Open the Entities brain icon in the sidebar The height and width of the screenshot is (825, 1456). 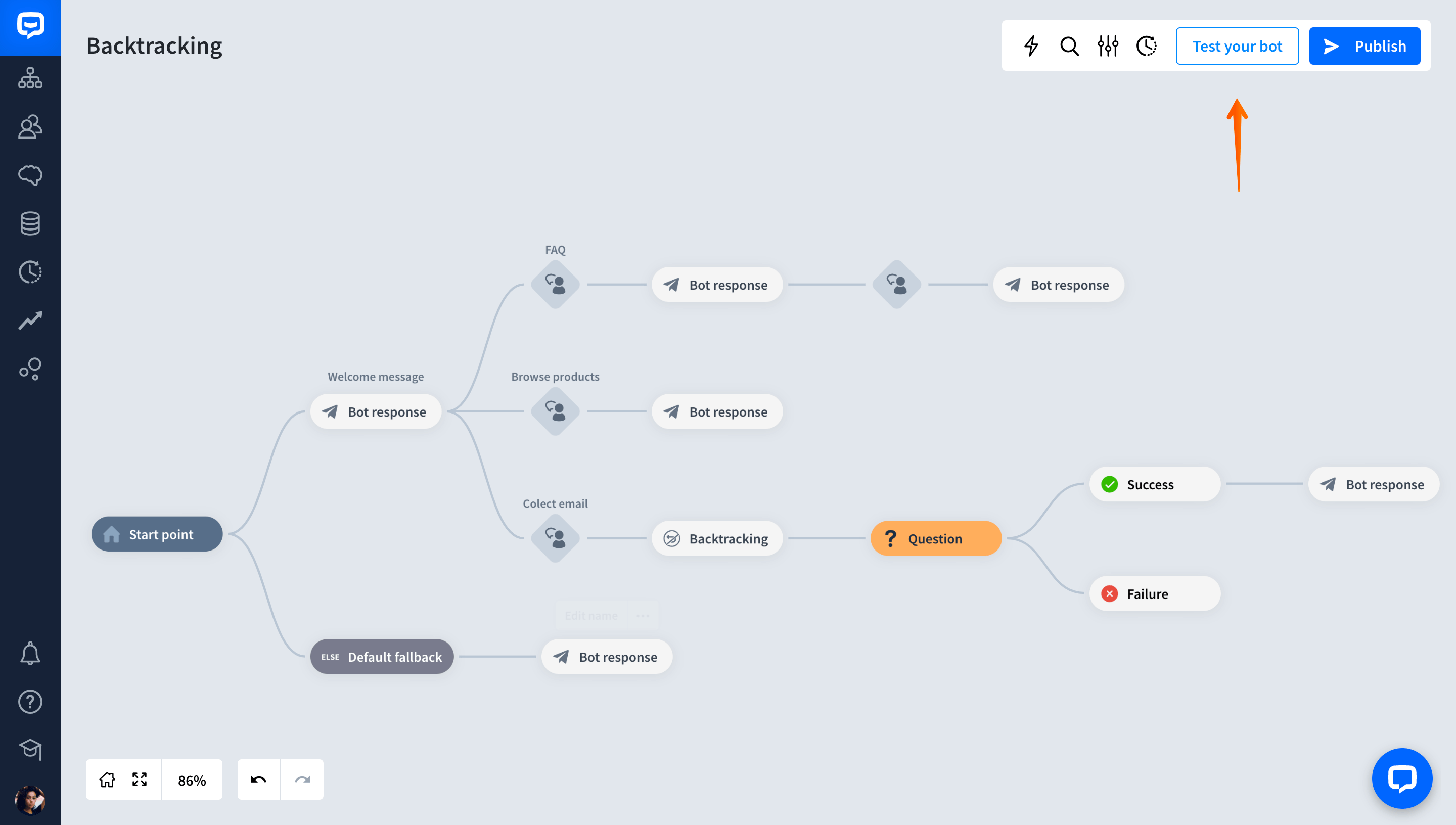[x=30, y=175]
